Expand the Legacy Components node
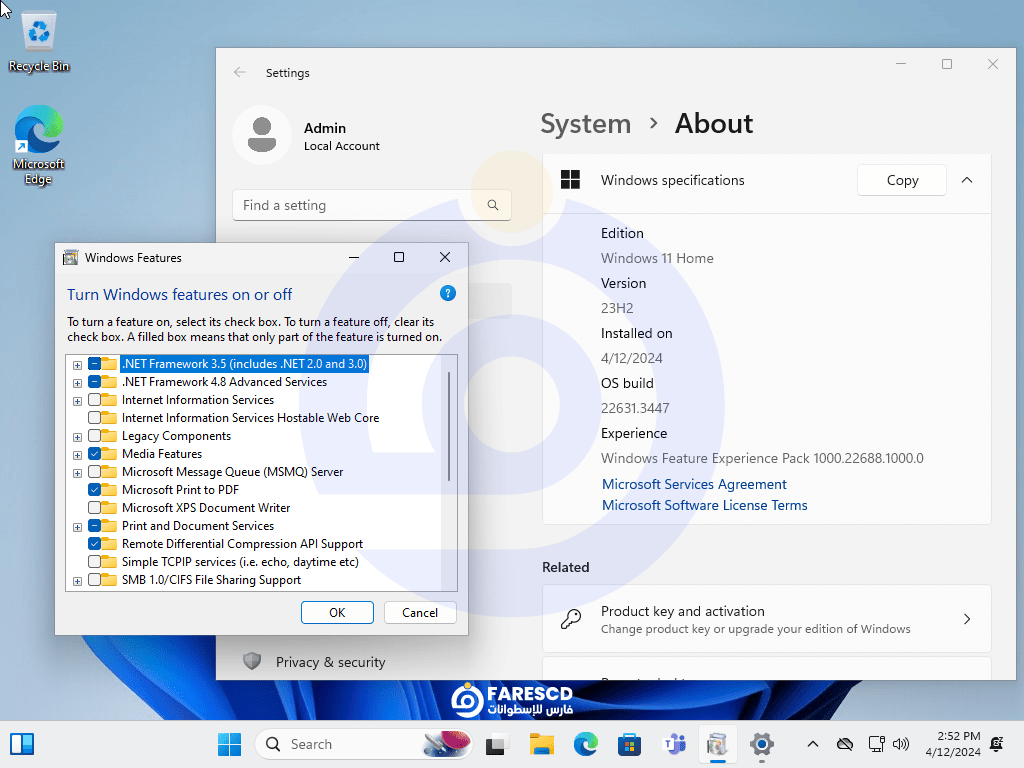This screenshot has height=768, width=1024. pyautogui.click(x=77, y=437)
